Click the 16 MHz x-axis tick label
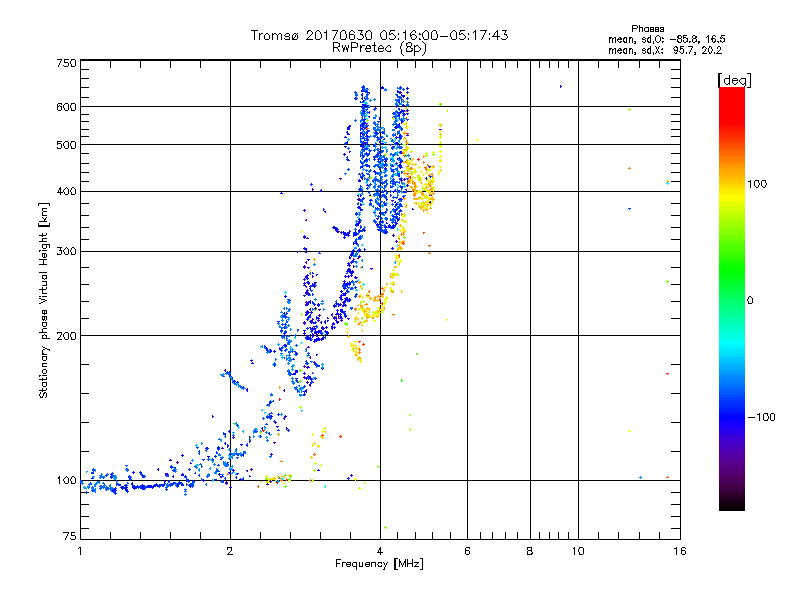Screen dimensions: 800x600 680,551
